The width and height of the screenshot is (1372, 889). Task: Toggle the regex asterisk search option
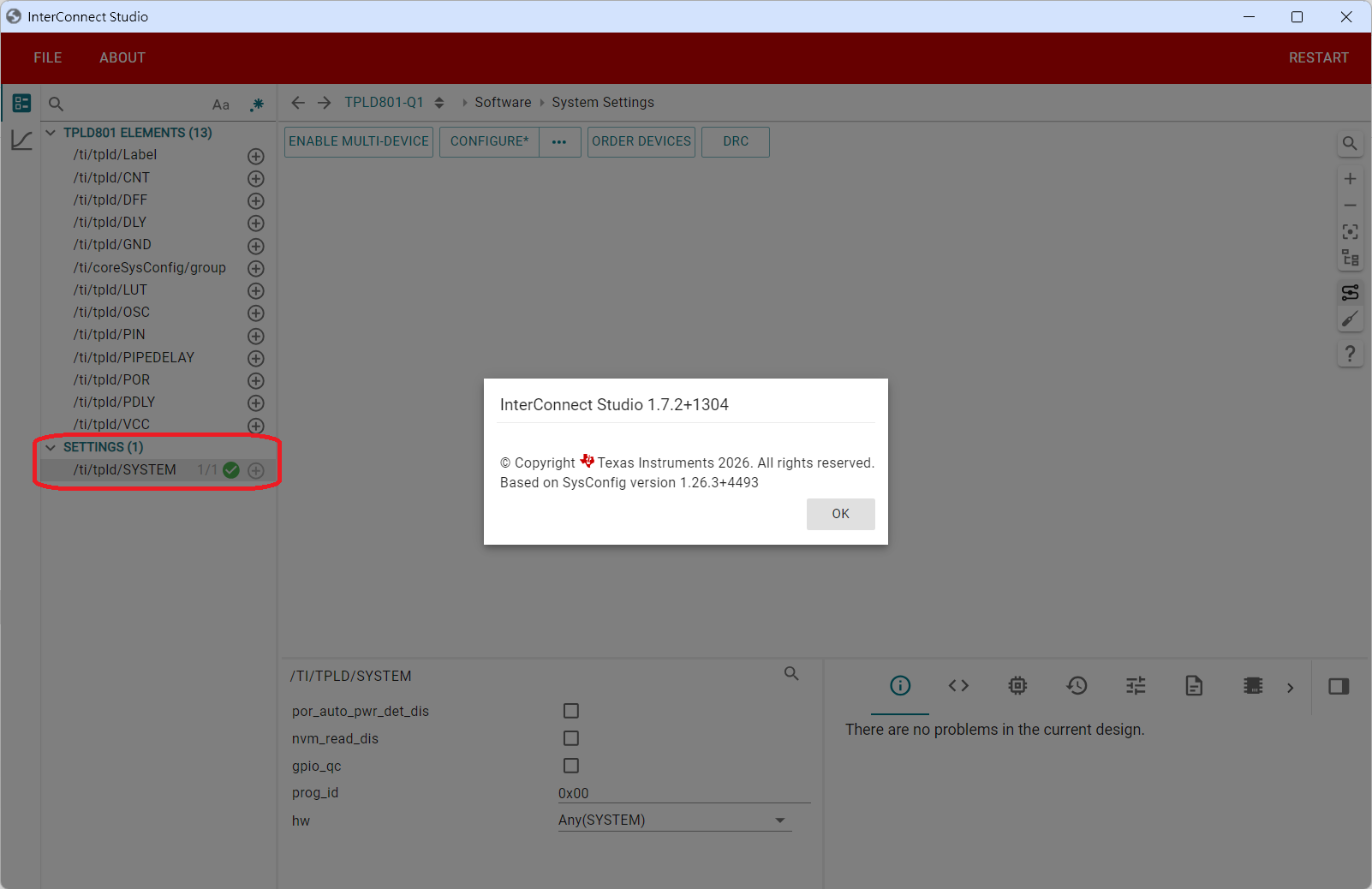point(256,104)
